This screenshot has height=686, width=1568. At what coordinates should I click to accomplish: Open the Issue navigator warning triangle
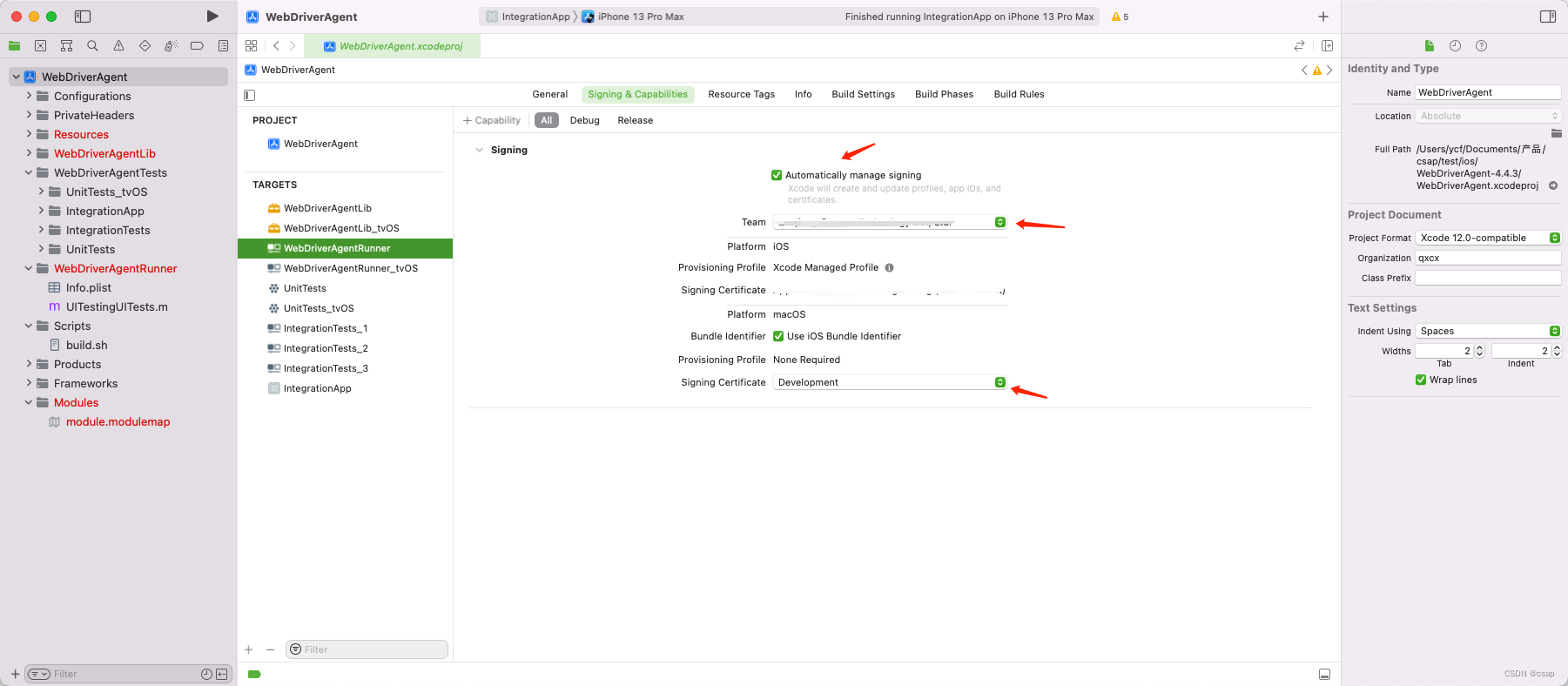click(x=119, y=45)
